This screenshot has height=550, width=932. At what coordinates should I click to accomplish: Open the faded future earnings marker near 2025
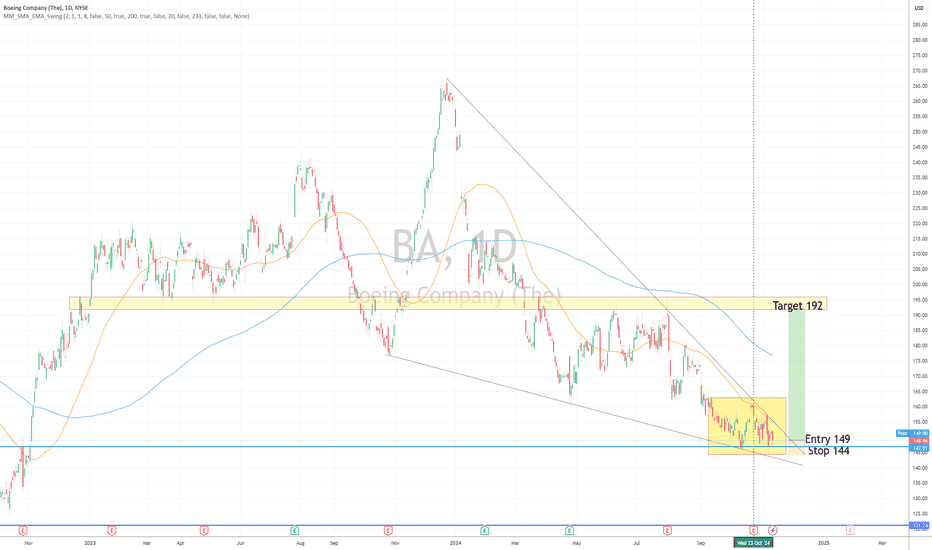850,530
